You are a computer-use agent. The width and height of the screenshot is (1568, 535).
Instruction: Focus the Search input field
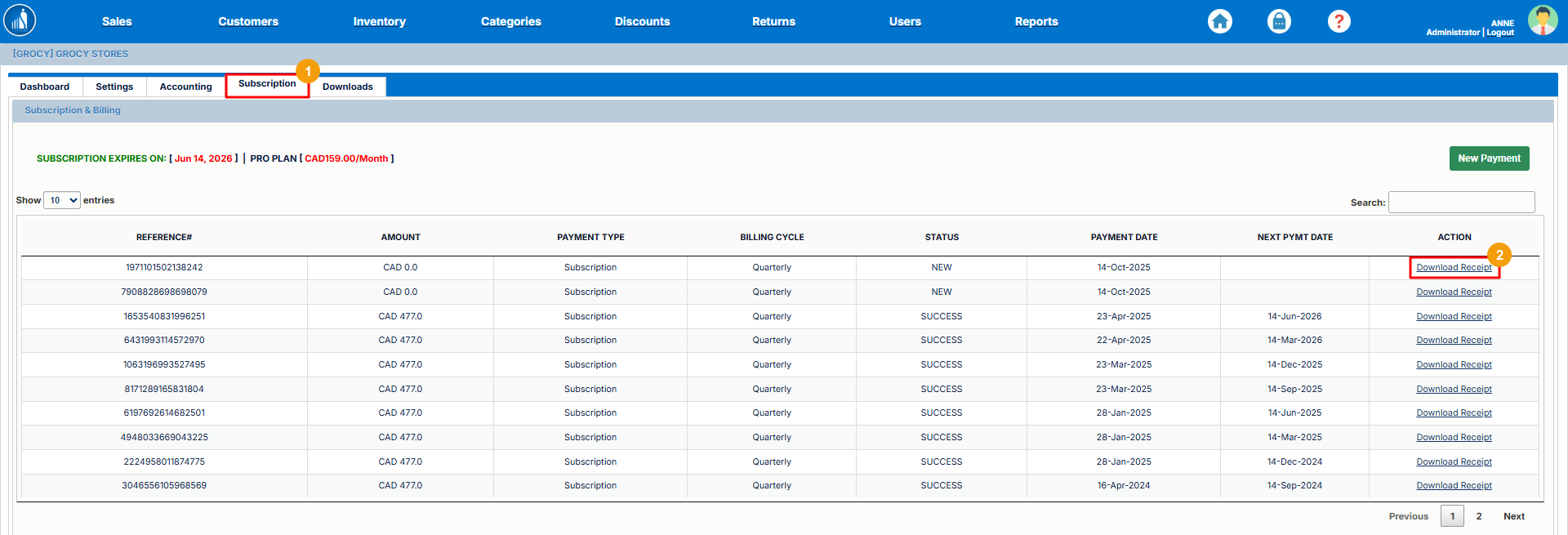1461,202
